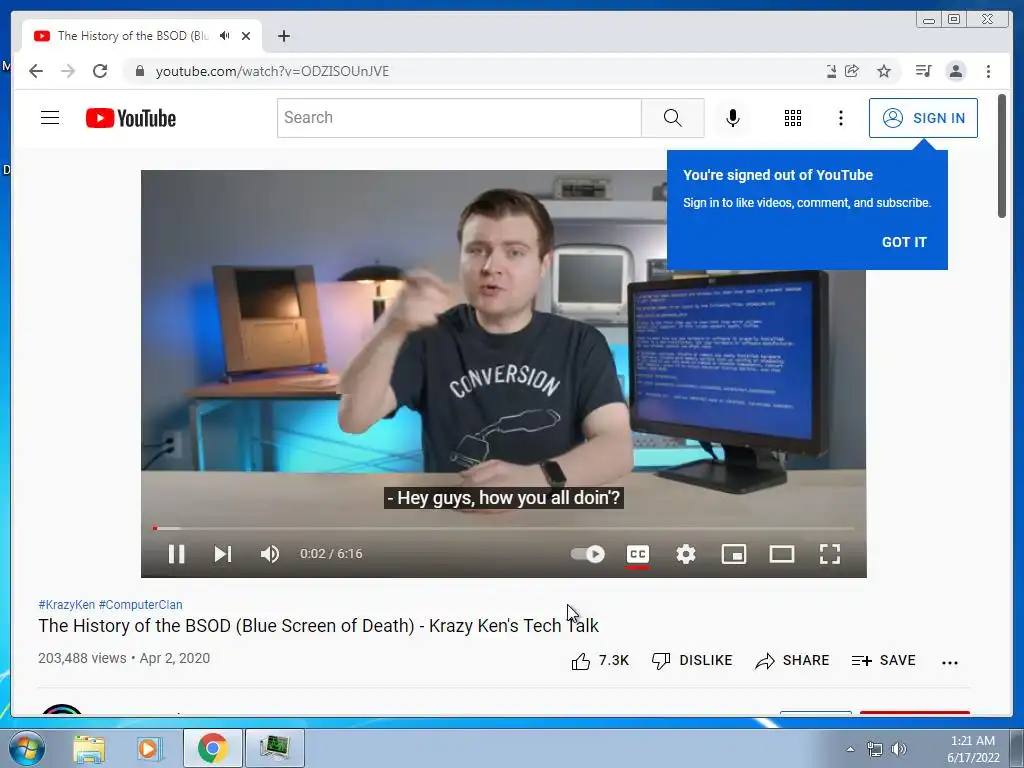Screen dimensions: 1024x768
Task: Click the search magnifier button
Action: pos(673,118)
